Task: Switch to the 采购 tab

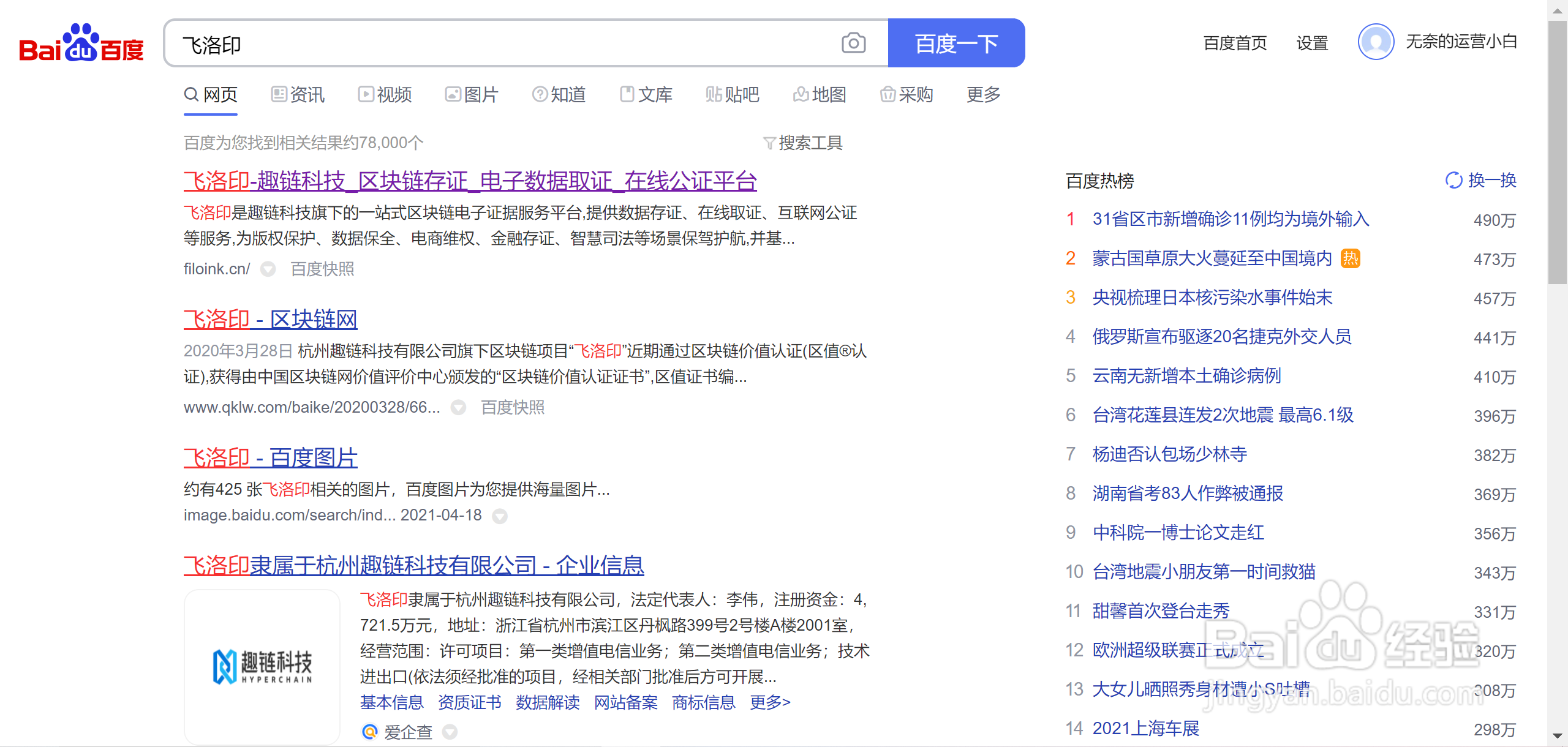Action: (x=907, y=95)
